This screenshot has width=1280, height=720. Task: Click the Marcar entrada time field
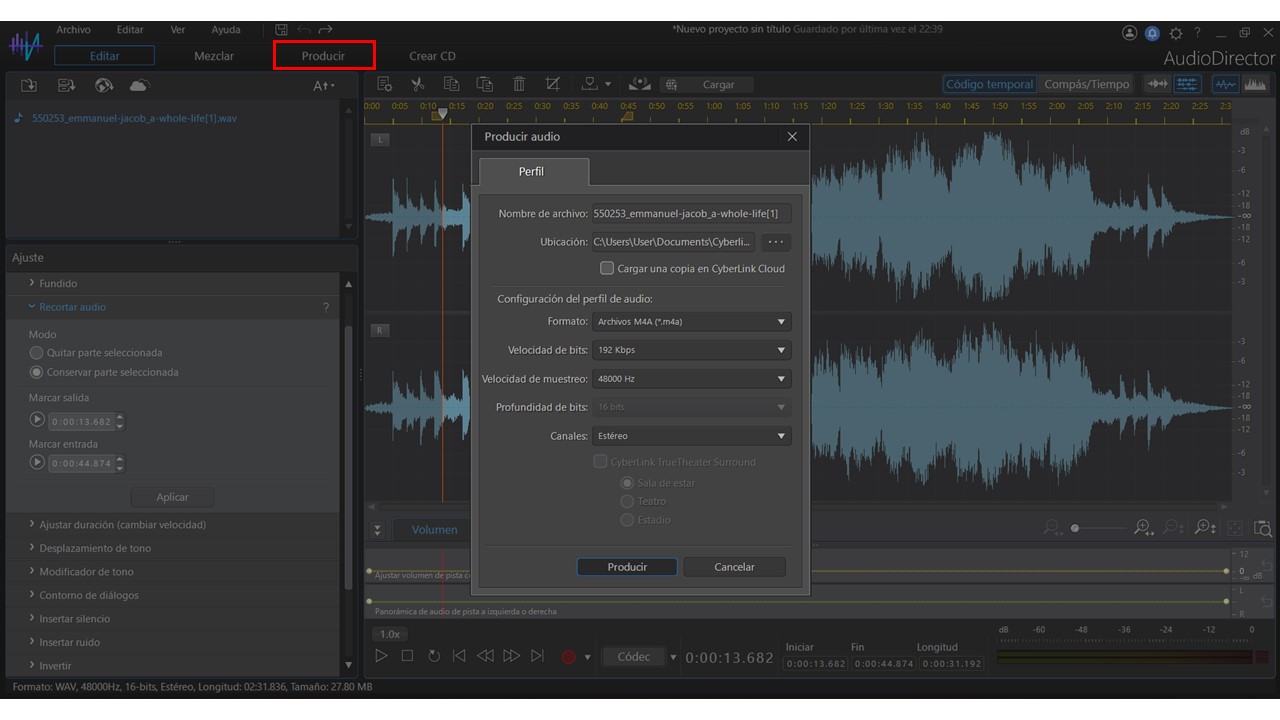point(82,463)
